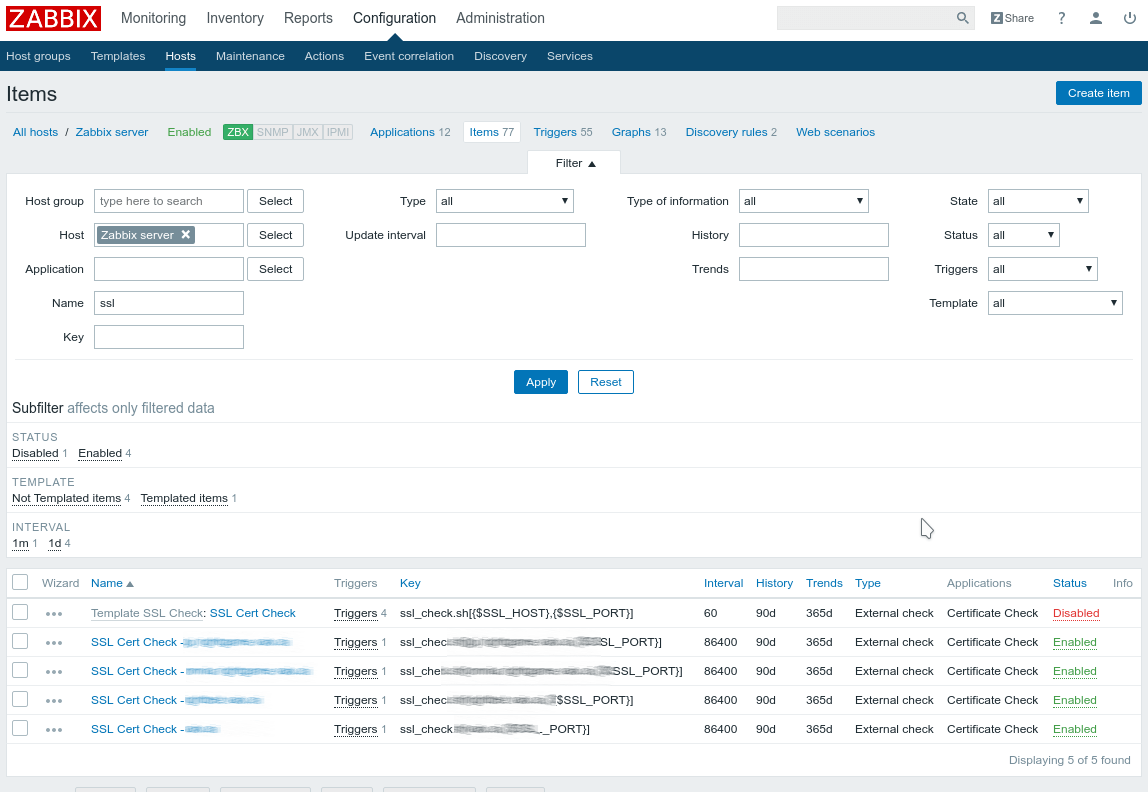
Task: Open the Type of information dropdown
Action: coord(803,200)
